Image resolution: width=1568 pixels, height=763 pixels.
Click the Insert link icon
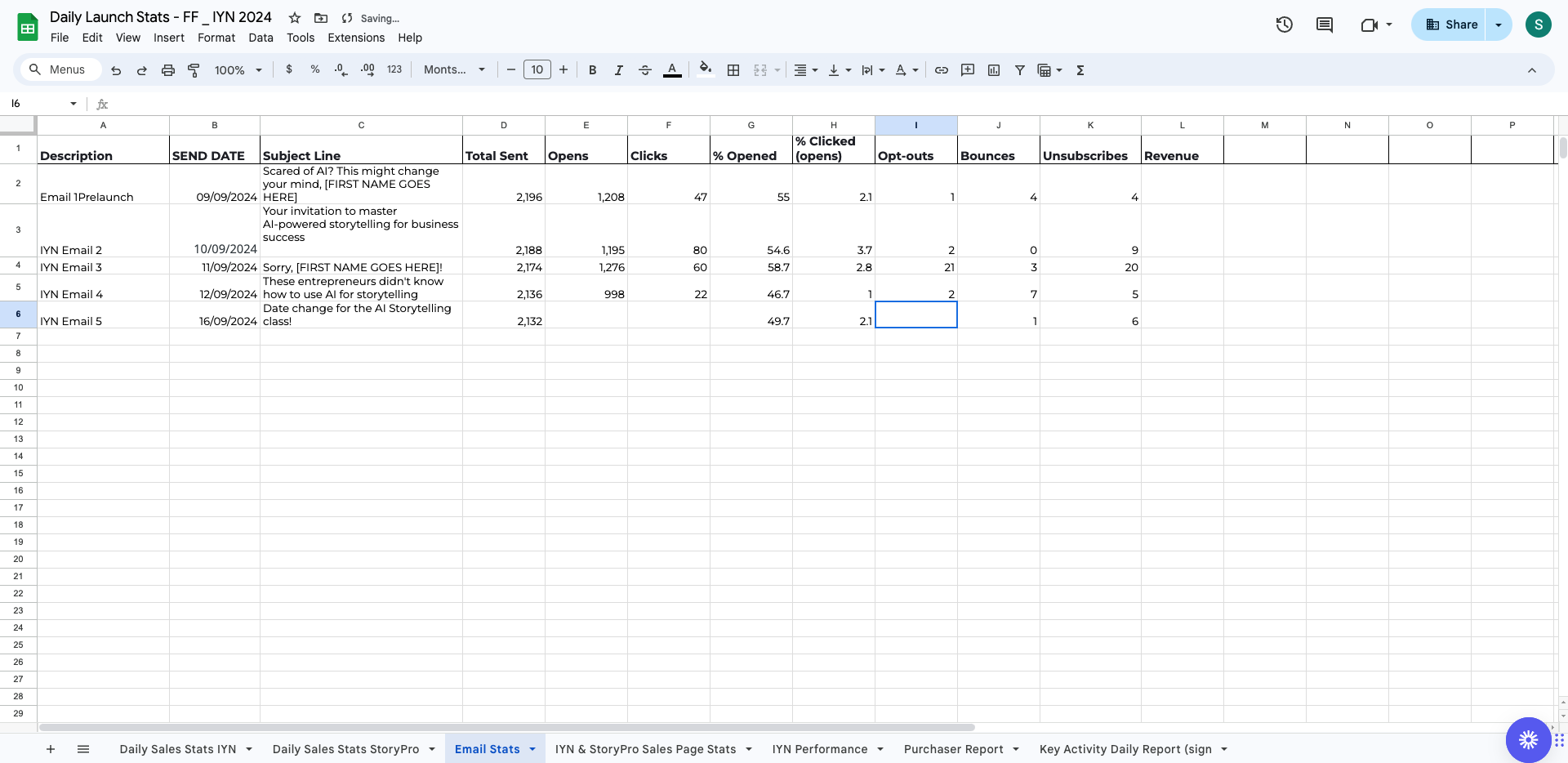tap(942, 70)
